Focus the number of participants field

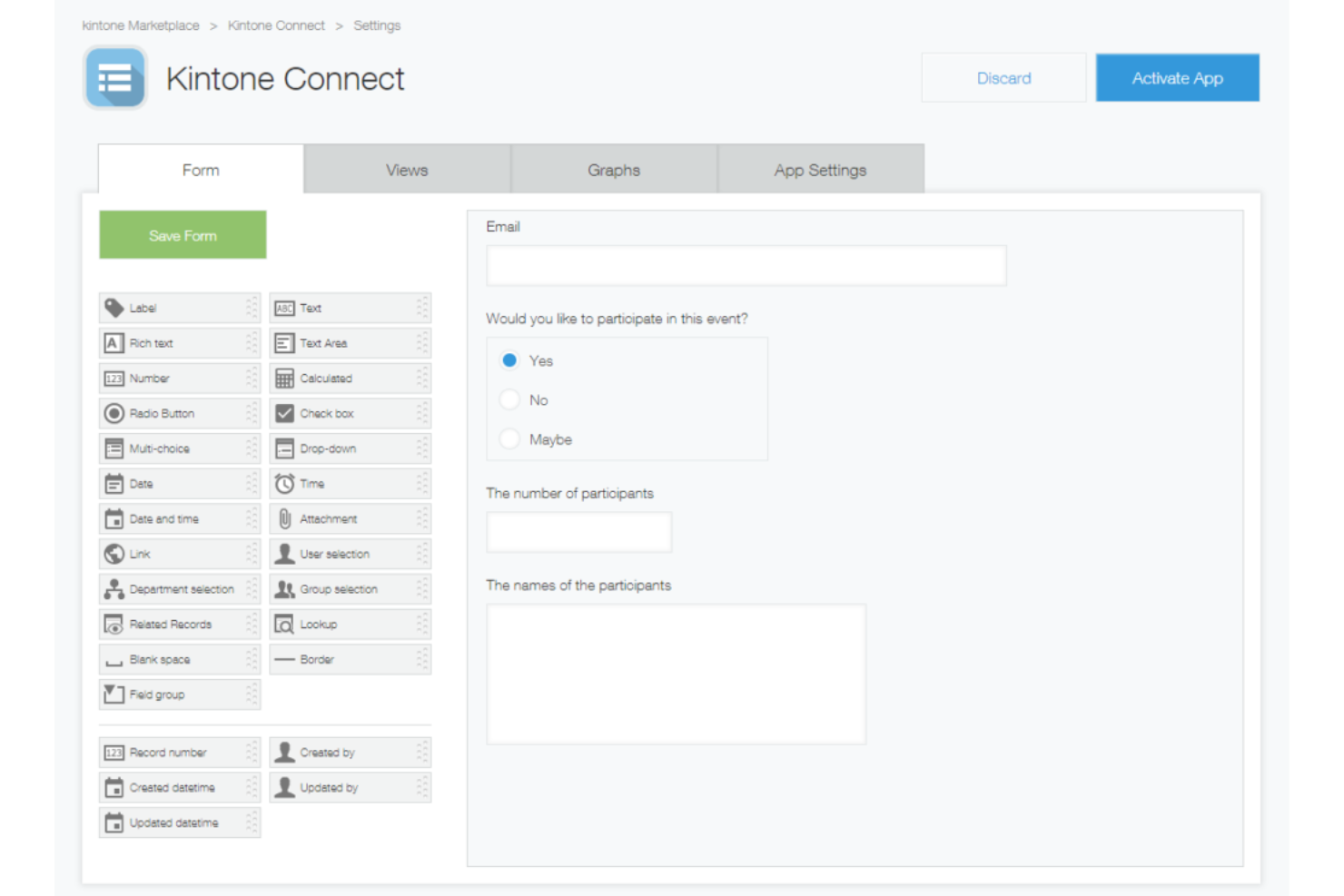coord(579,532)
